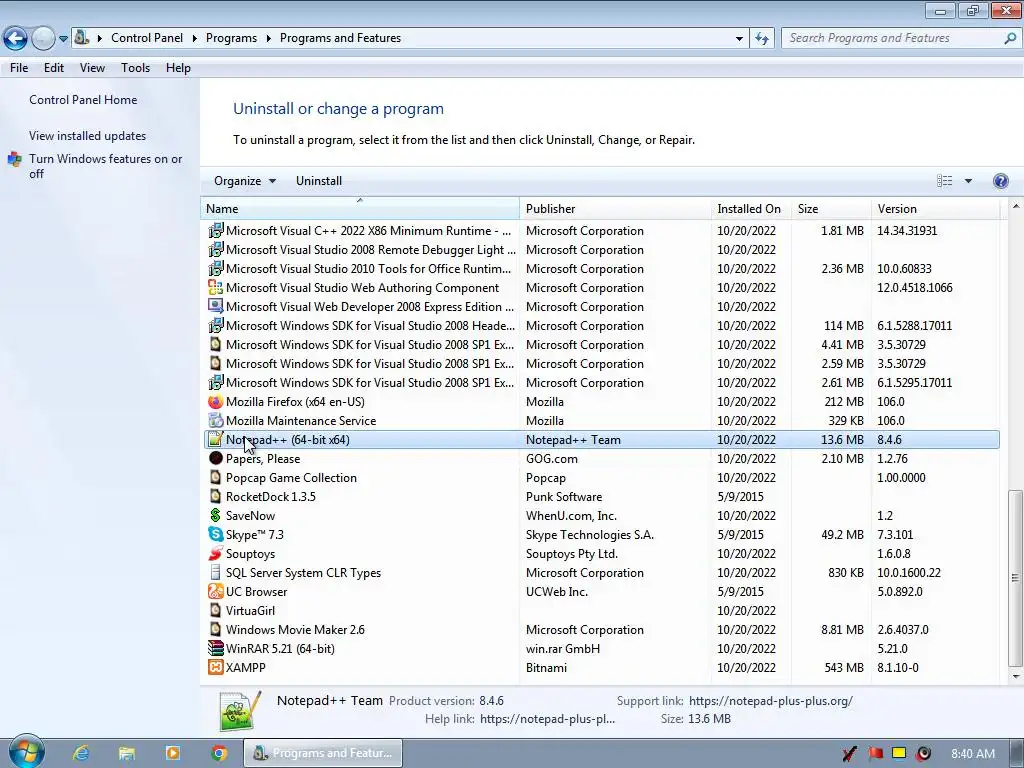Click the Programs breadcrumb in address bar
The height and width of the screenshot is (768, 1024).
coord(231,38)
